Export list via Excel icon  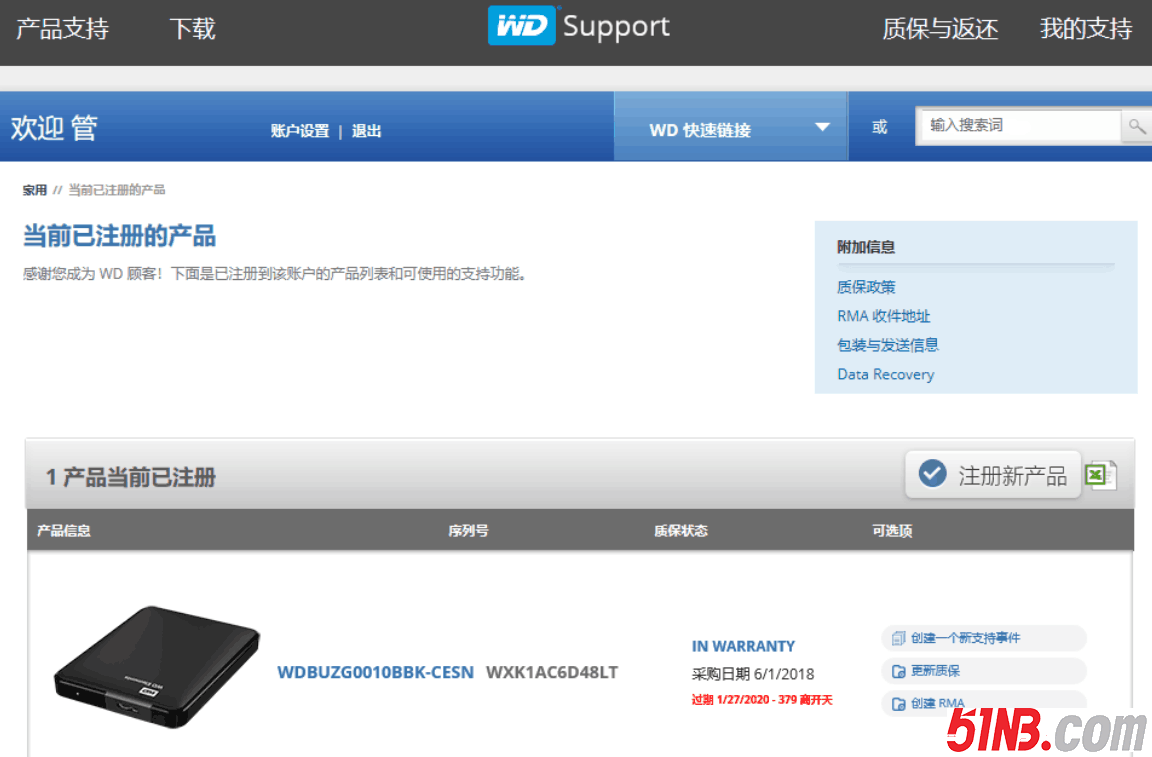coord(1101,474)
